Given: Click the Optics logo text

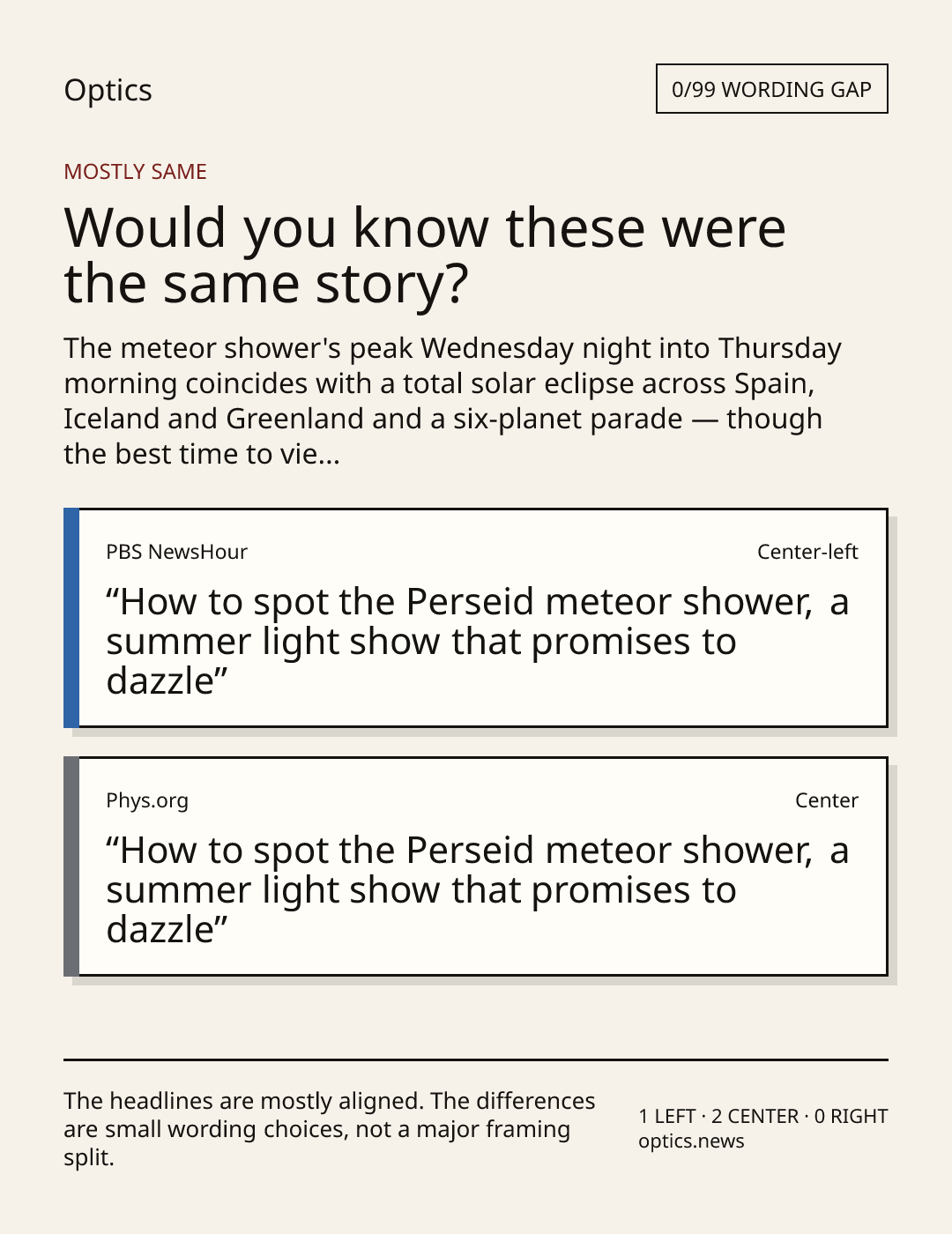Looking at the screenshot, I should click(108, 90).
